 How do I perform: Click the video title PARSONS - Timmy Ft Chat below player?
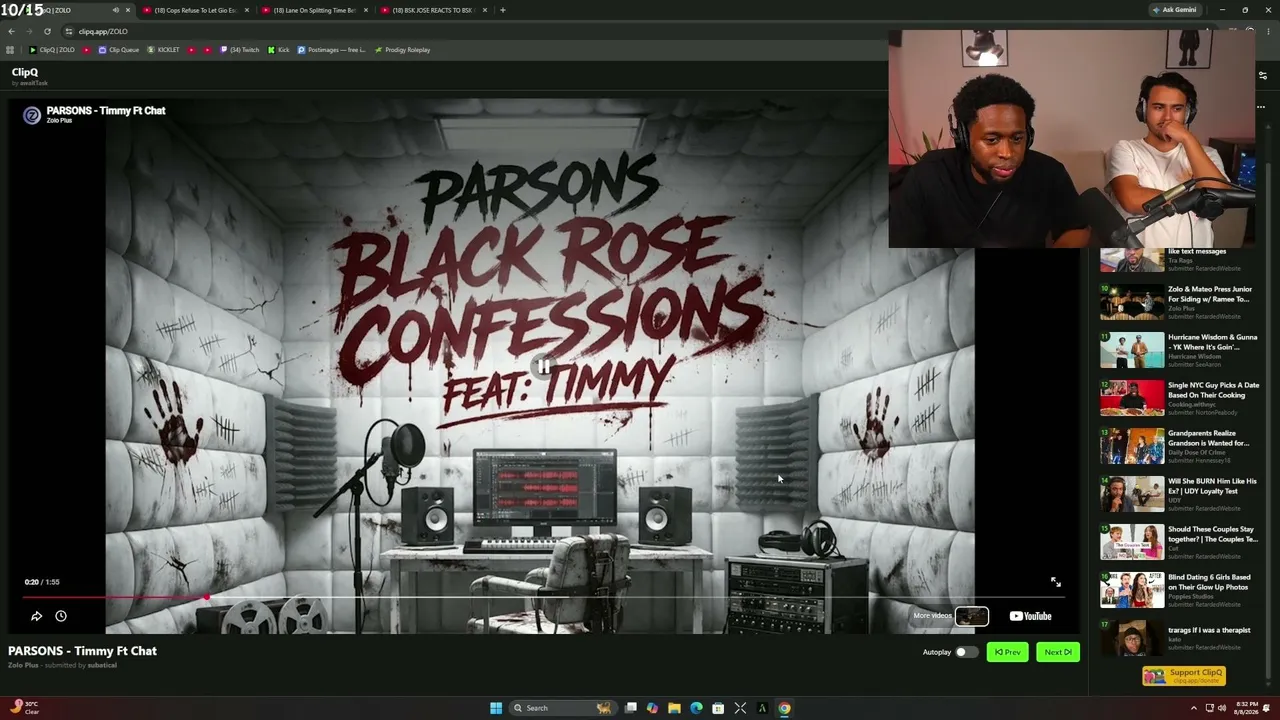tap(82, 651)
